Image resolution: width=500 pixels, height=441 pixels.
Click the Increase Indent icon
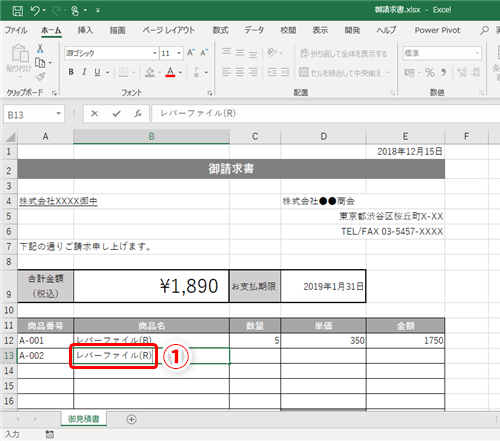click(x=285, y=72)
